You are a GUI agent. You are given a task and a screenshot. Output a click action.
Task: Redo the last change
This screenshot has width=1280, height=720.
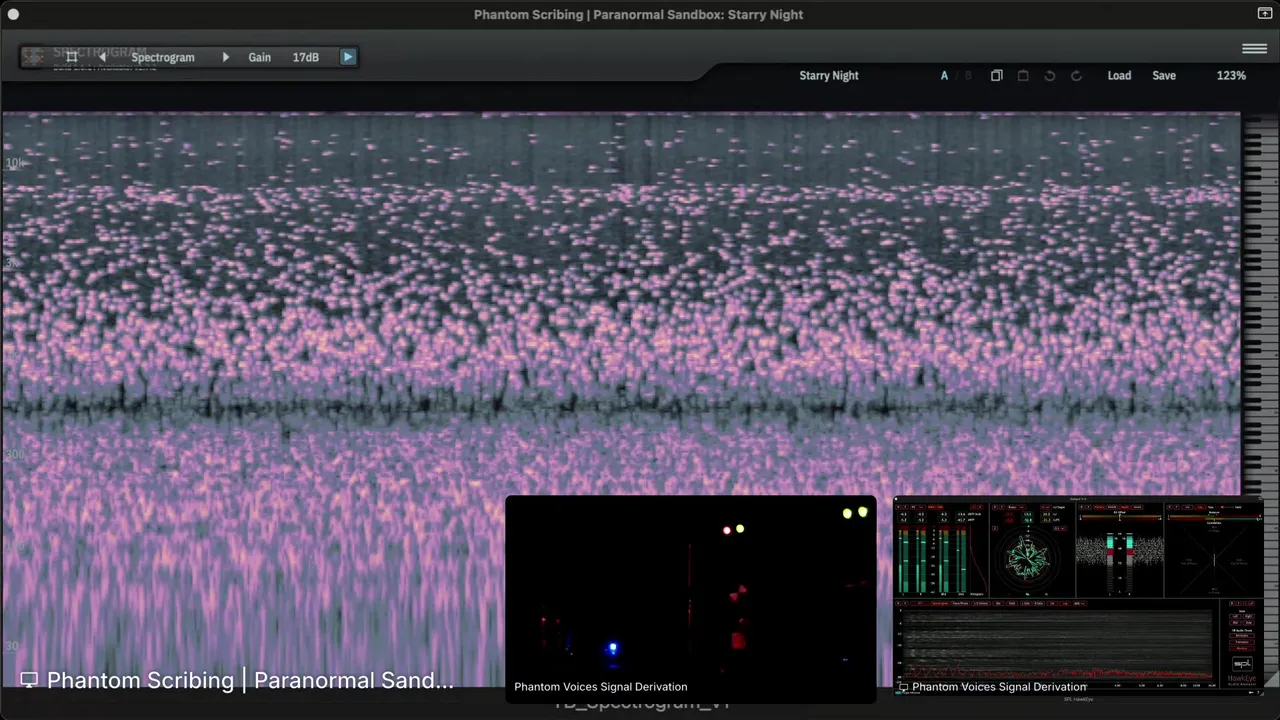(1076, 75)
